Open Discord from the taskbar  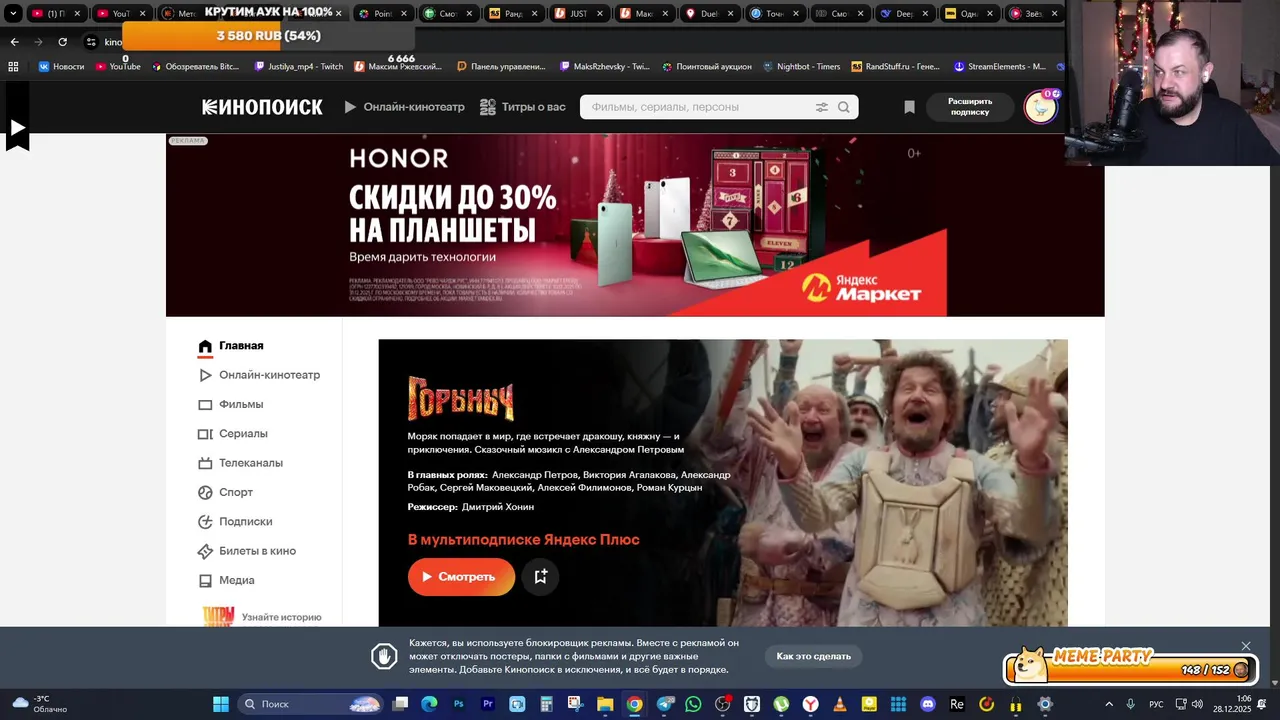(927, 704)
